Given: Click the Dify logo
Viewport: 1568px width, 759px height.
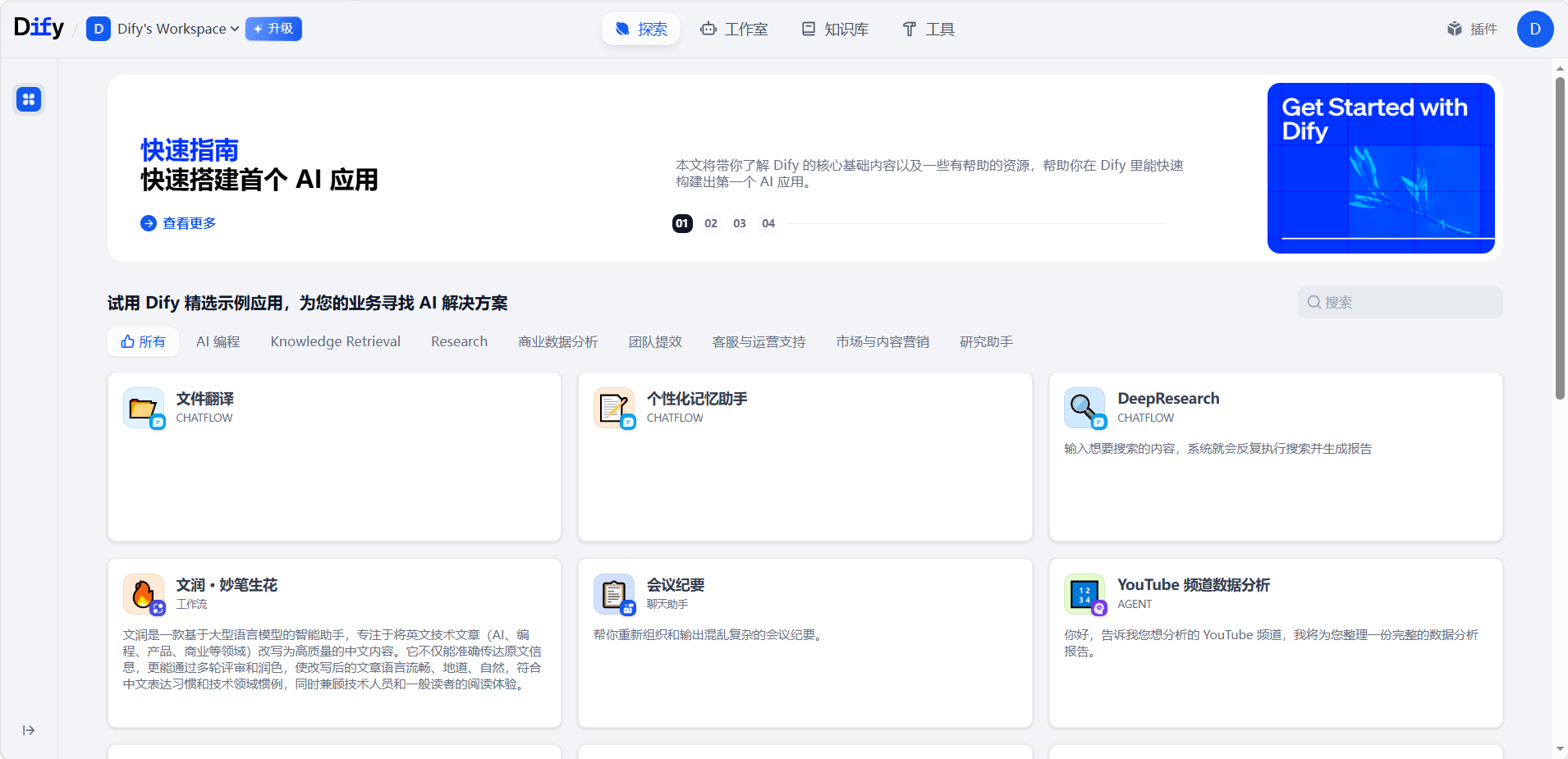Looking at the screenshot, I should 39,28.
